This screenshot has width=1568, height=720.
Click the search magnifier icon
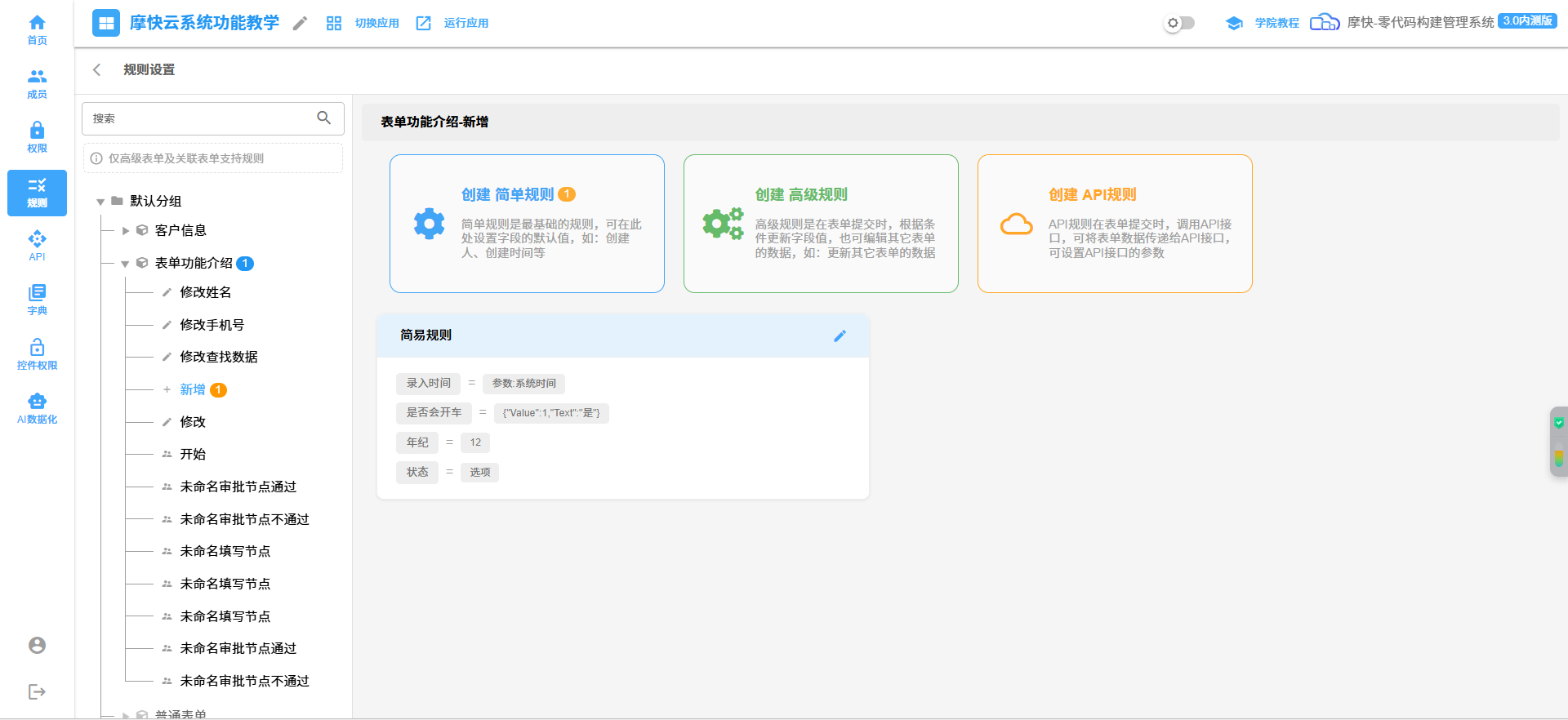pyautogui.click(x=324, y=118)
